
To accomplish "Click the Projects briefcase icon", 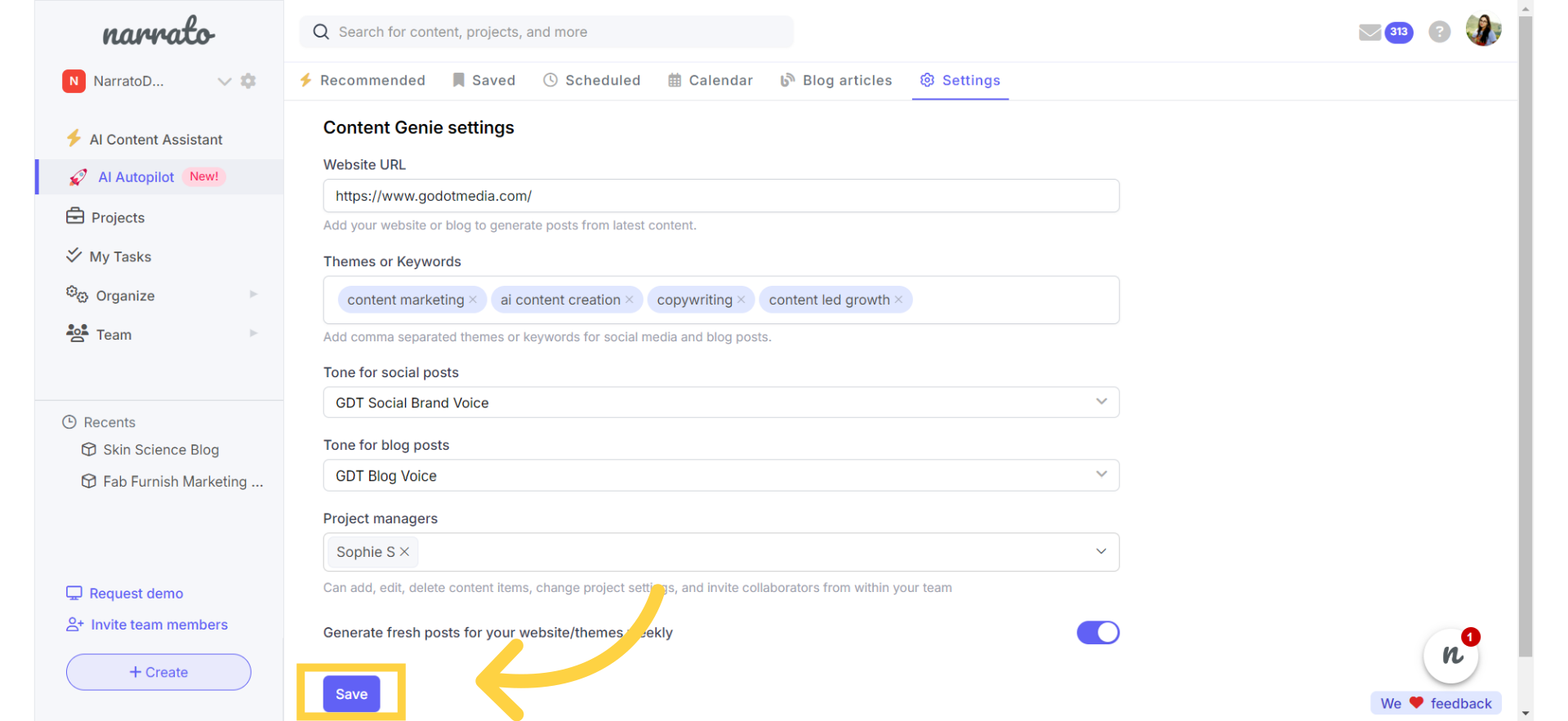I will [75, 216].
